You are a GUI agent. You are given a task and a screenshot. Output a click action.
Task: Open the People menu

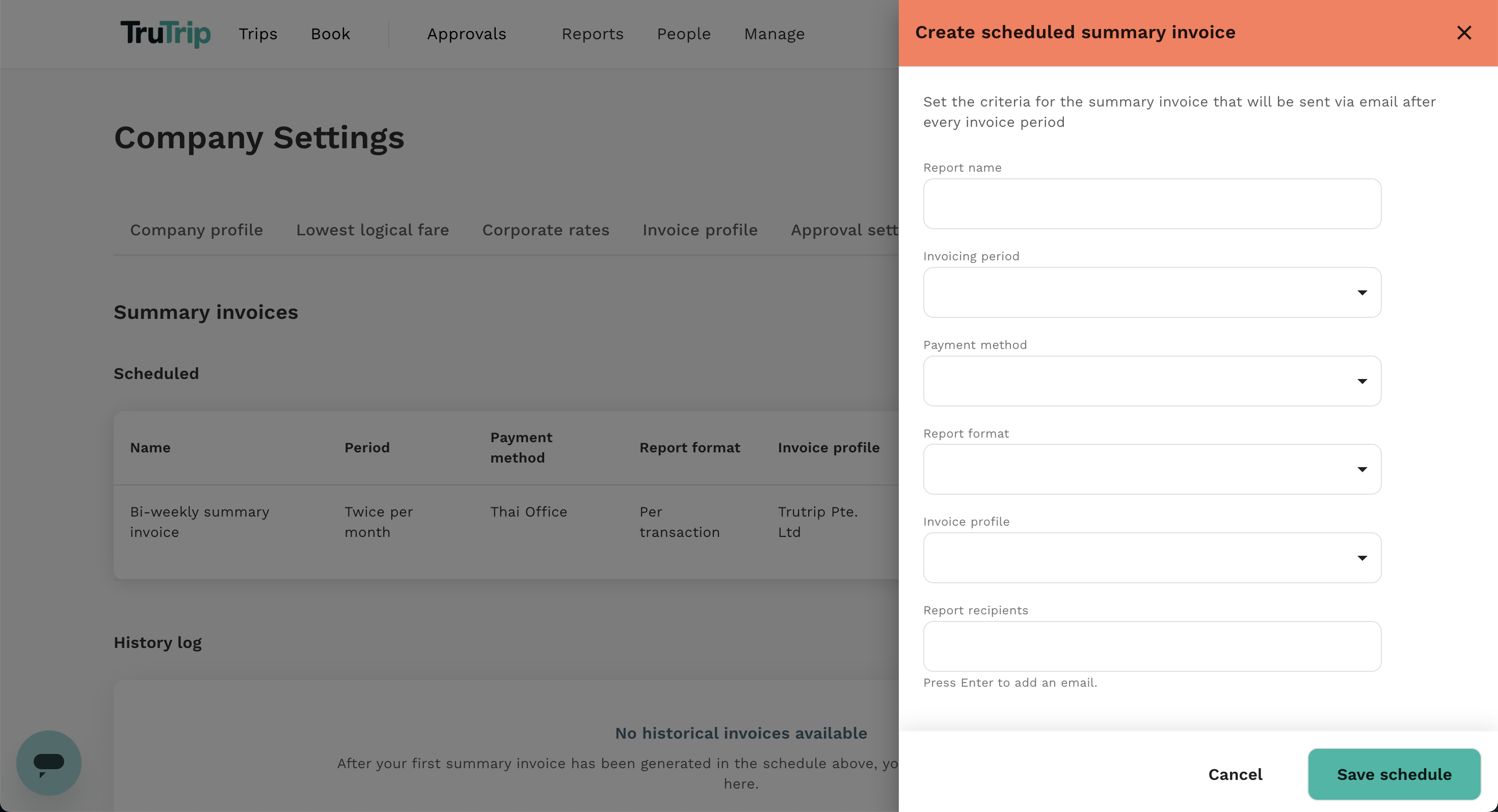coord(684,34)
